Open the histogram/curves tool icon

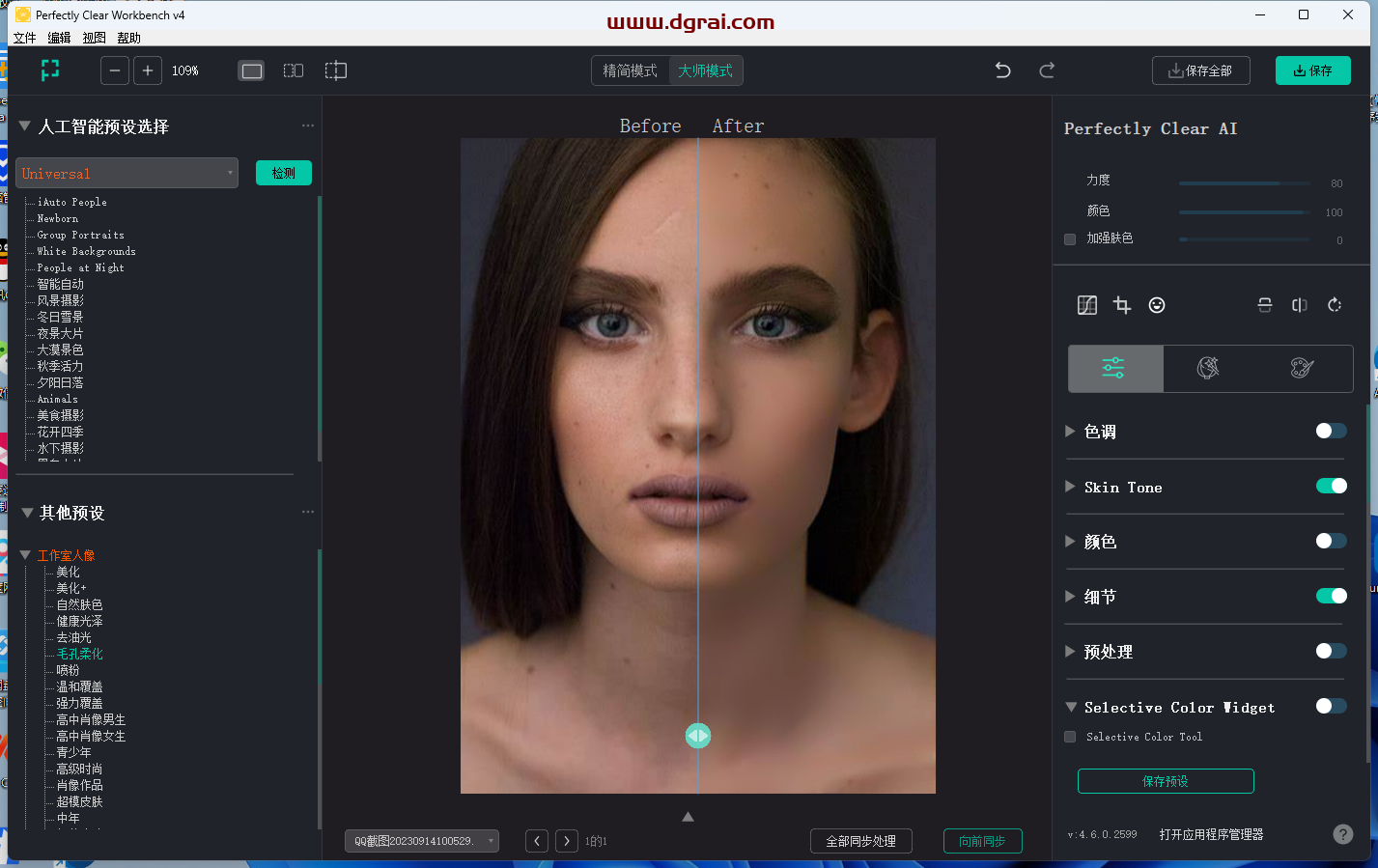(1087, 305)
